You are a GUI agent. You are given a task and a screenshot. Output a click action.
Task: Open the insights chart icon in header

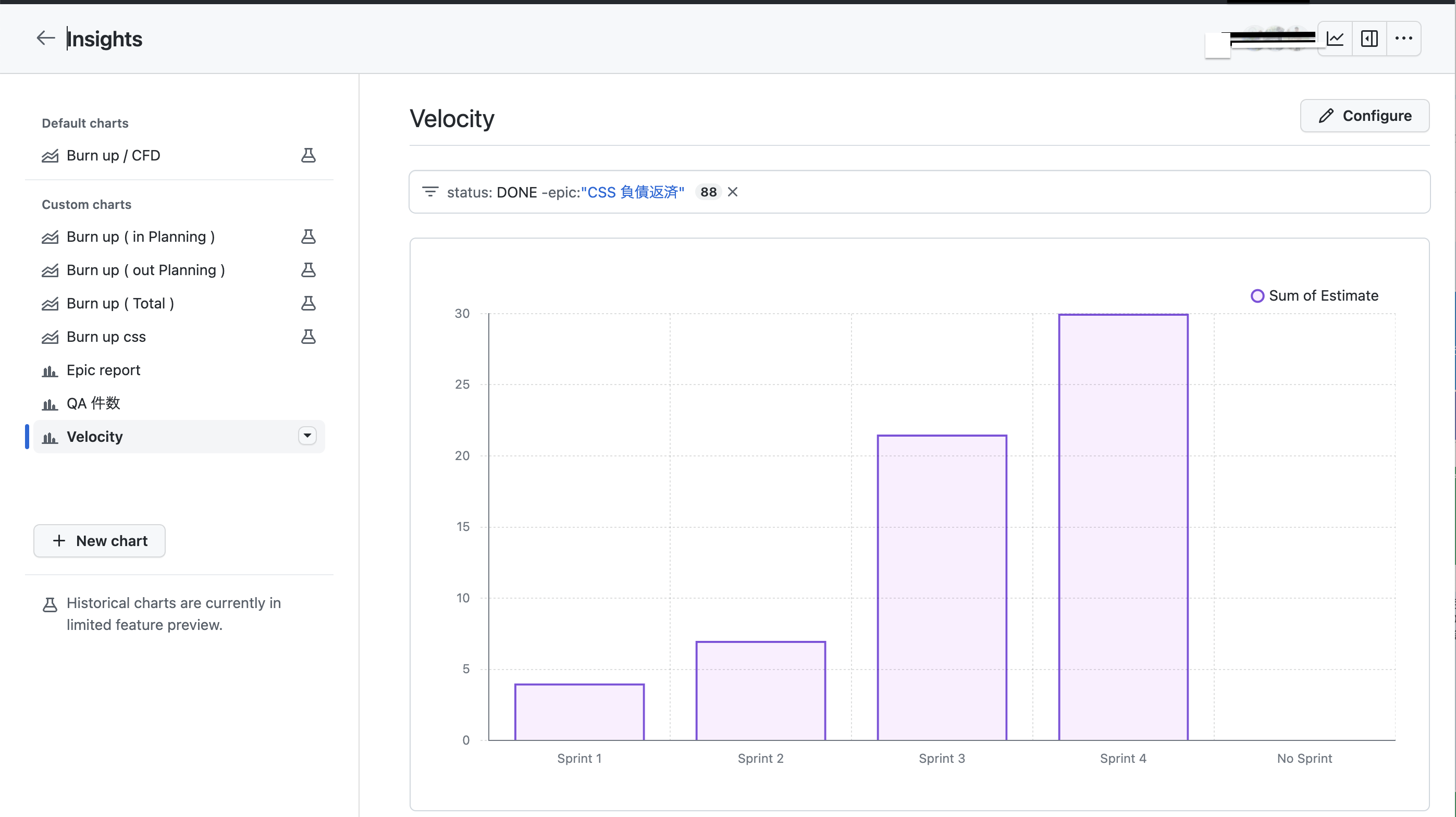1335,39
